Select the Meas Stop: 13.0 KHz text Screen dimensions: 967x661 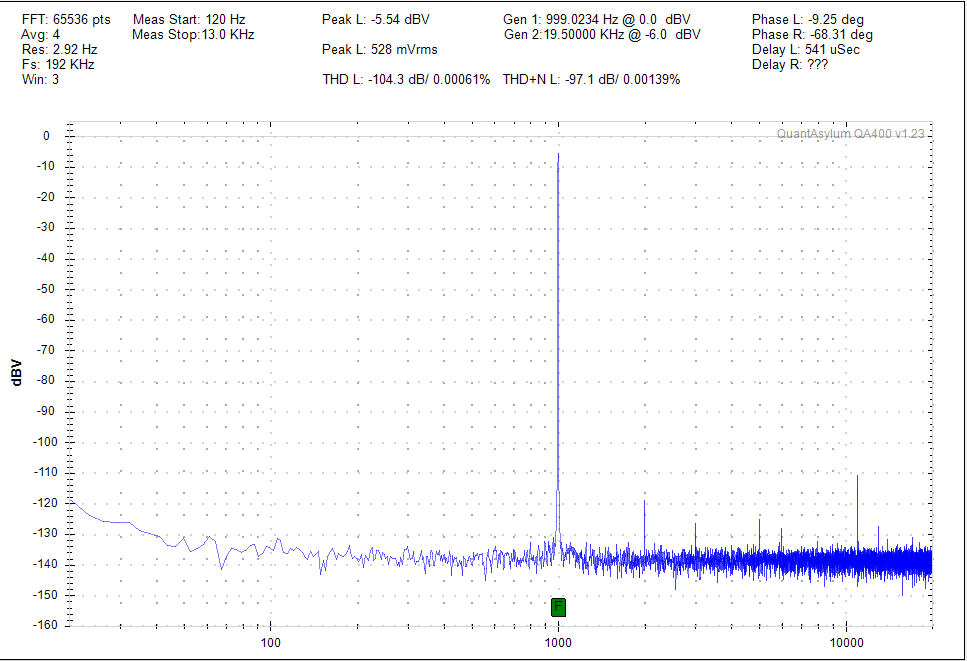tap(193, 35)
